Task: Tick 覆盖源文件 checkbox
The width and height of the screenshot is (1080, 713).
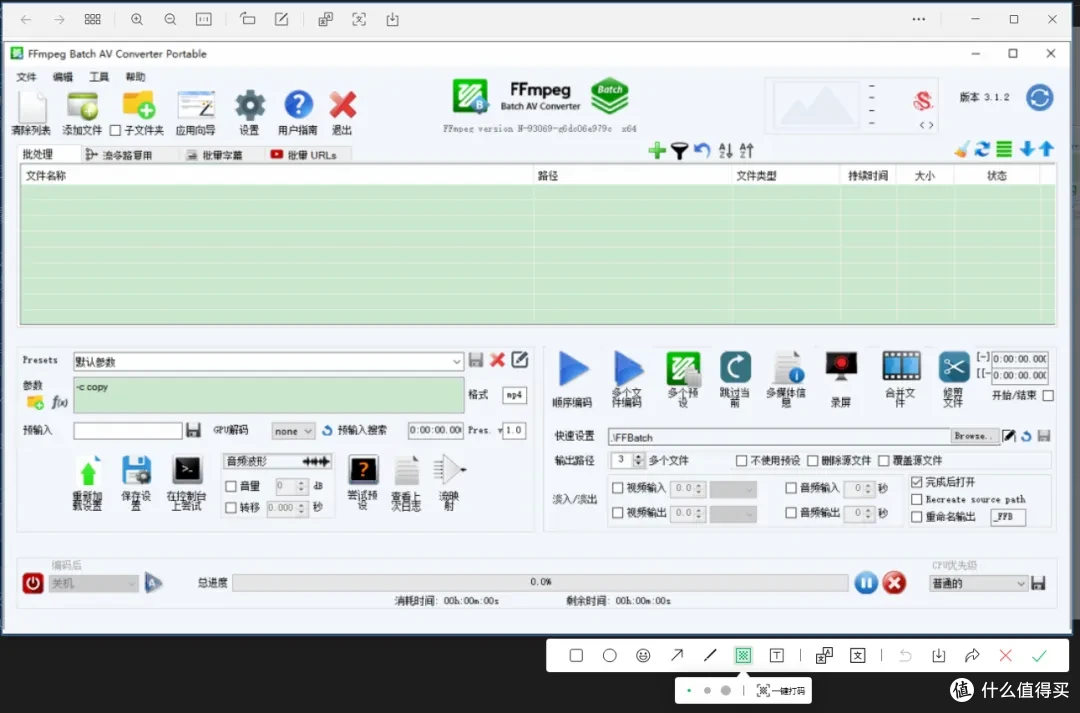Action: [x=884, y=460]
